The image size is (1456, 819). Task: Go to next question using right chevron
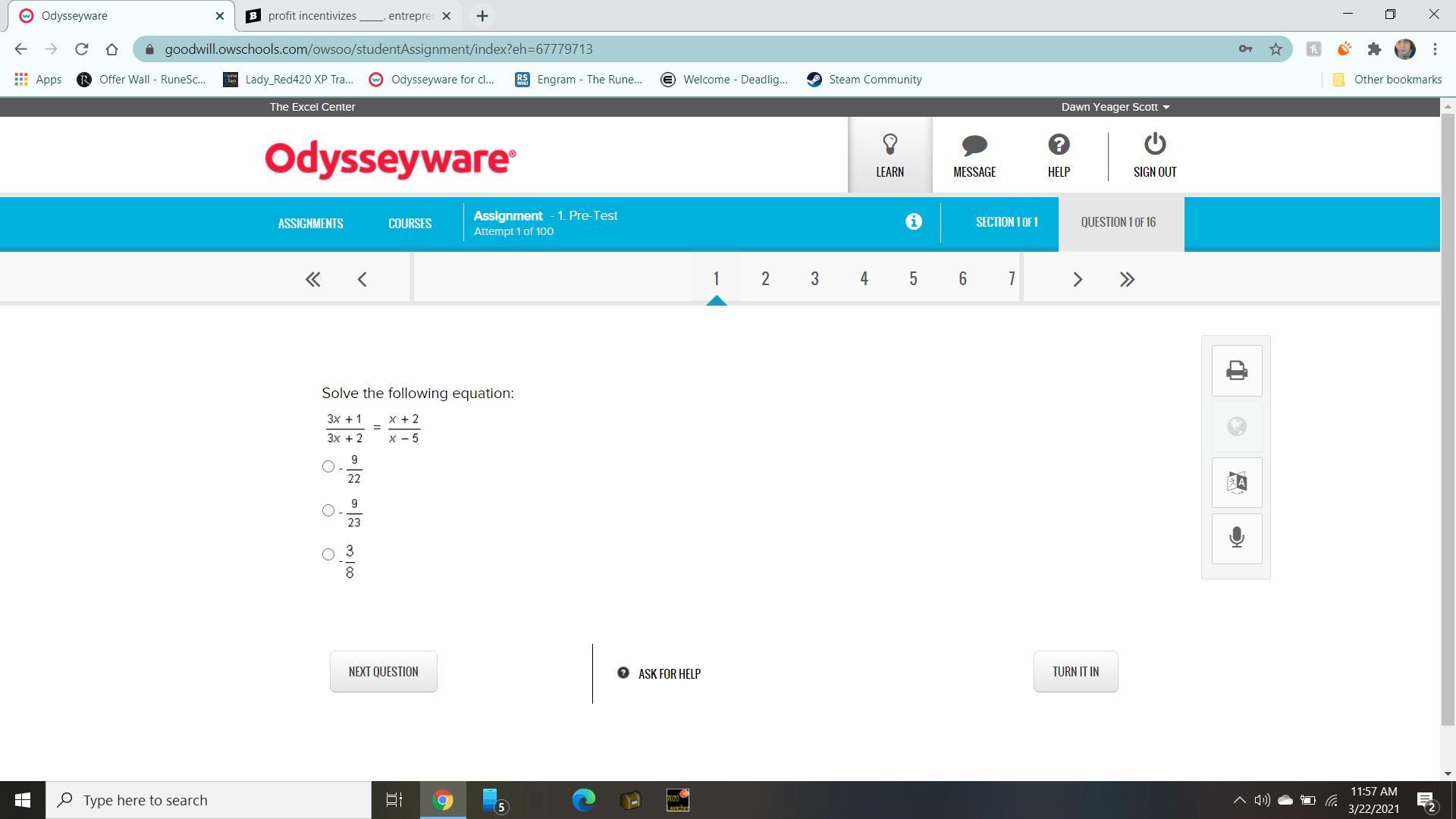pyautogui.click(x=1078, y=279)
